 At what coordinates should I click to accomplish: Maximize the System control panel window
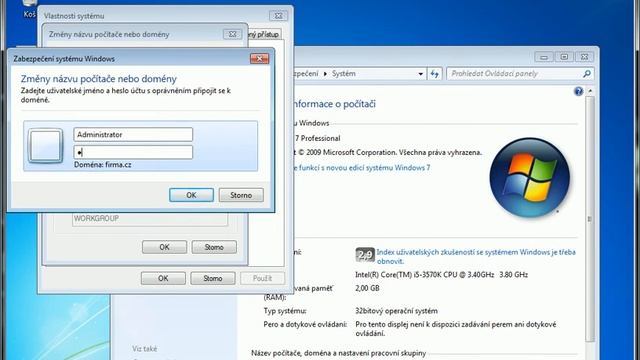pyautogui.click(x=564, y=57)
